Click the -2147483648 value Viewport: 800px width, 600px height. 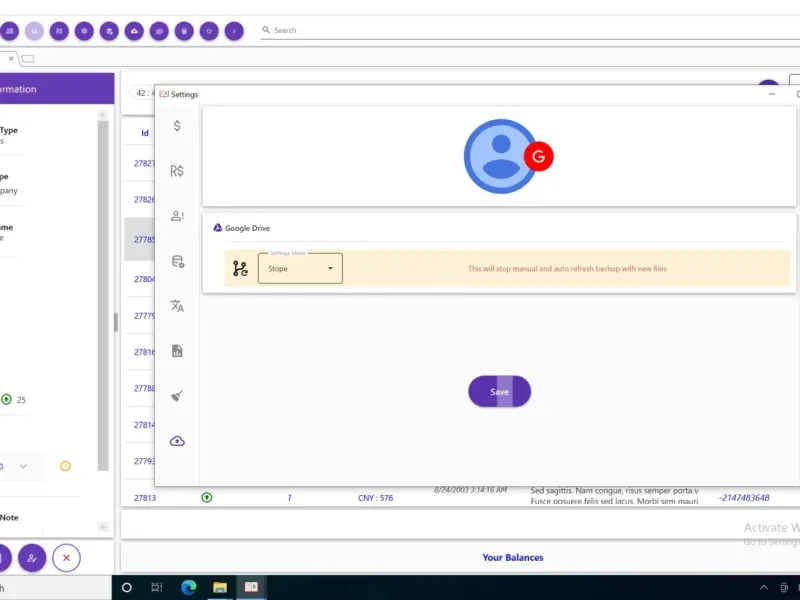coord(744,497)
